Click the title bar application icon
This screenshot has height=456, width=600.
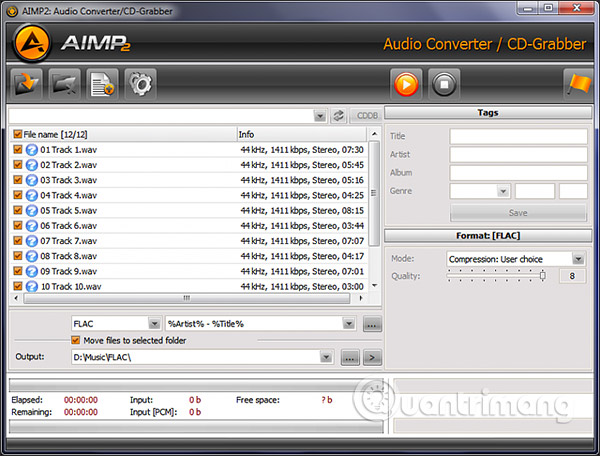click(x=12, y=11)
